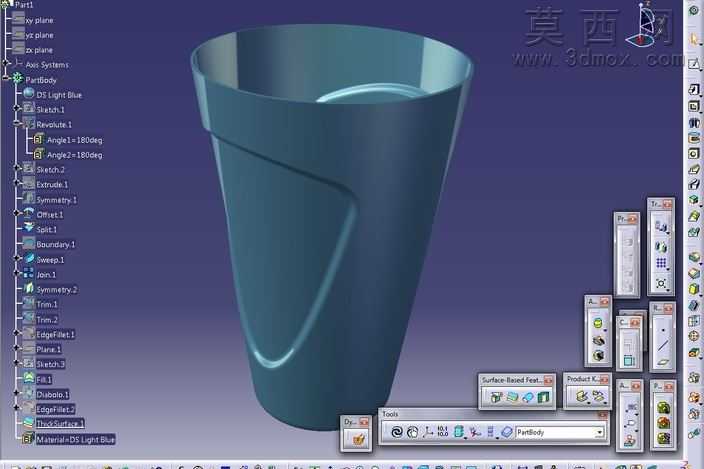Click the Shell icon in right sidebar
This screenshot has height=469, width=704.
point(694,306)
